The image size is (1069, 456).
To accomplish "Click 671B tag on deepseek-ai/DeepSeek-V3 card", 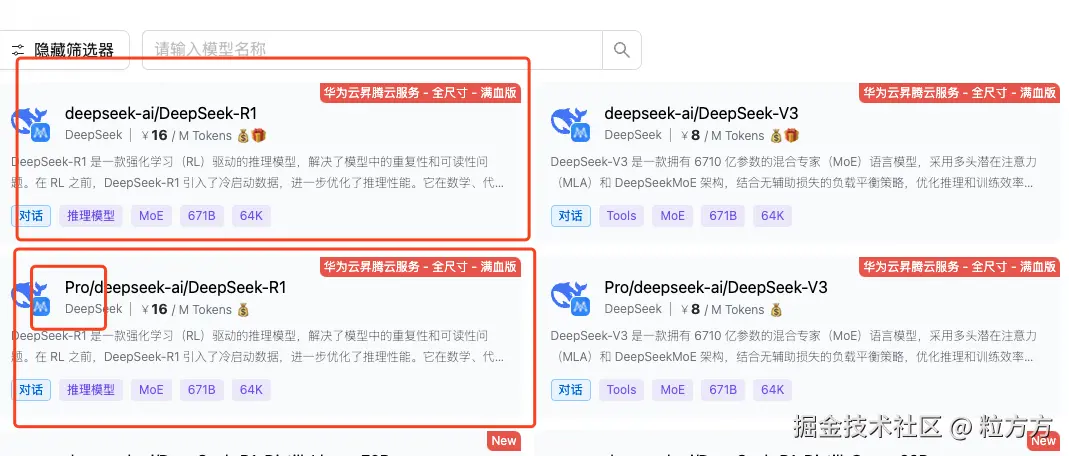I will coord(723,216).
